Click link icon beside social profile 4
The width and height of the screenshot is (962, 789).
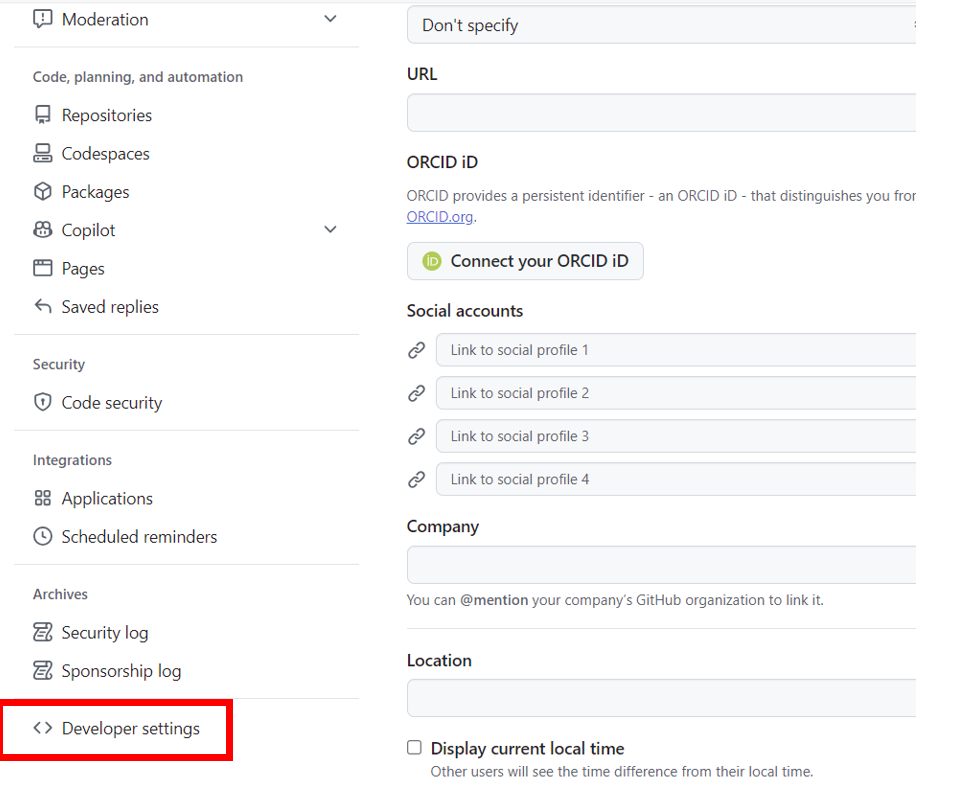click(417, 479)
